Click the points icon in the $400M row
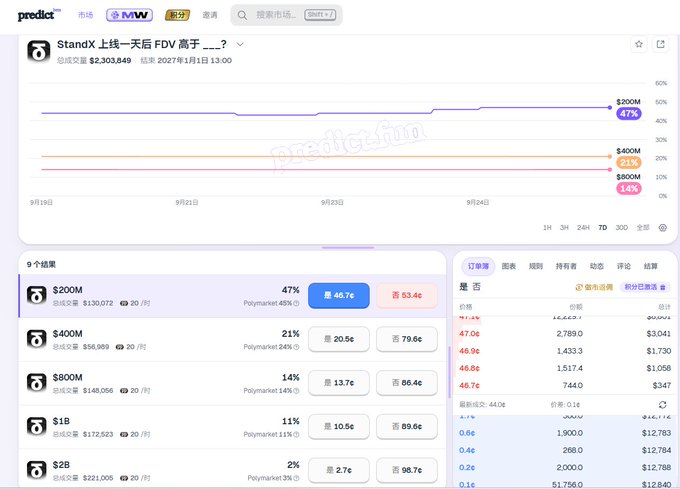 [120, 347]
